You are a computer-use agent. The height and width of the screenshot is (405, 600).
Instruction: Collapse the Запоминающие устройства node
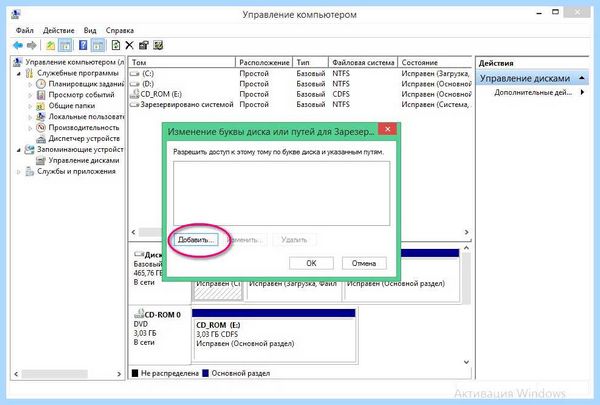click(19, 150)
